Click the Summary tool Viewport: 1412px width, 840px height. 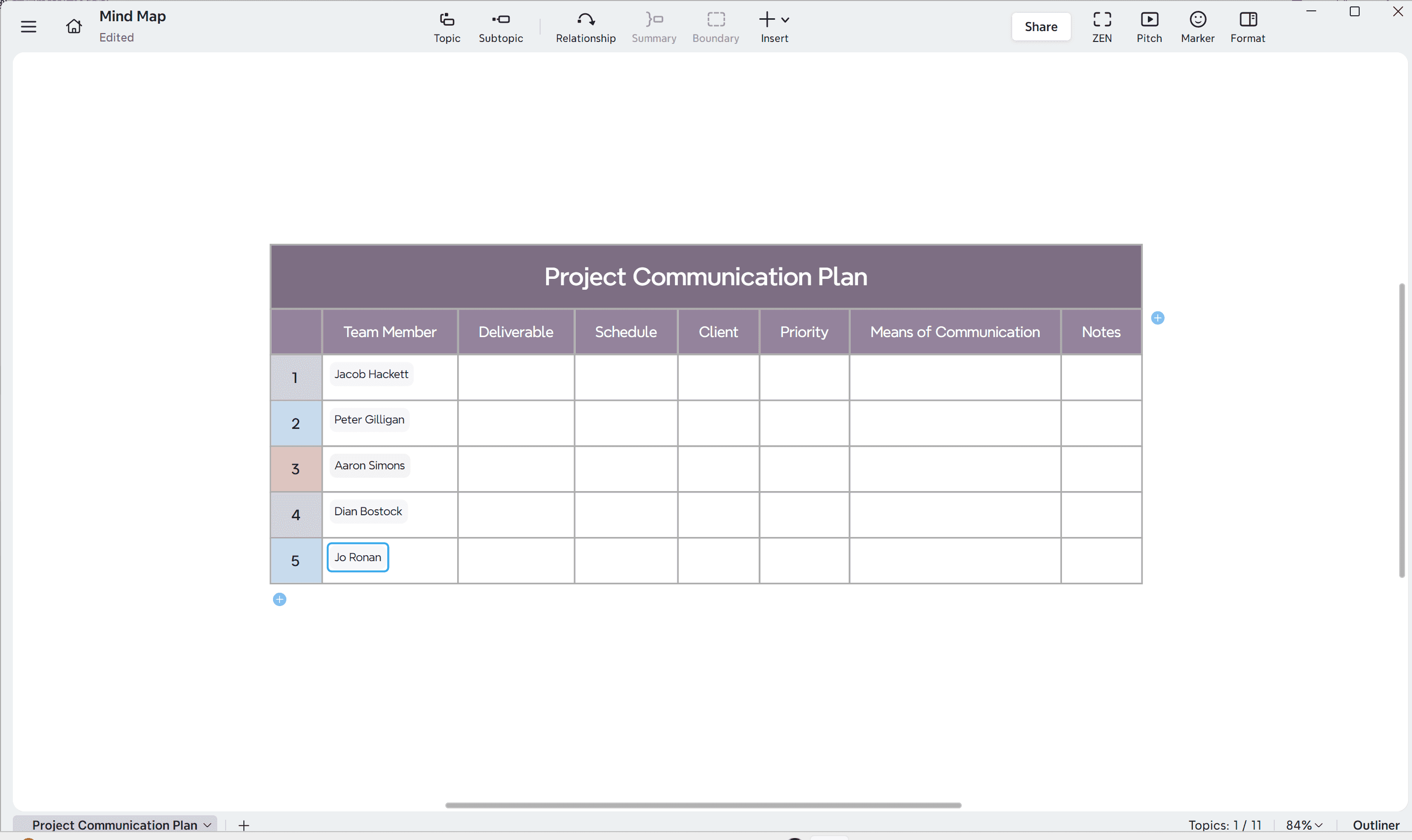[653, 27]
